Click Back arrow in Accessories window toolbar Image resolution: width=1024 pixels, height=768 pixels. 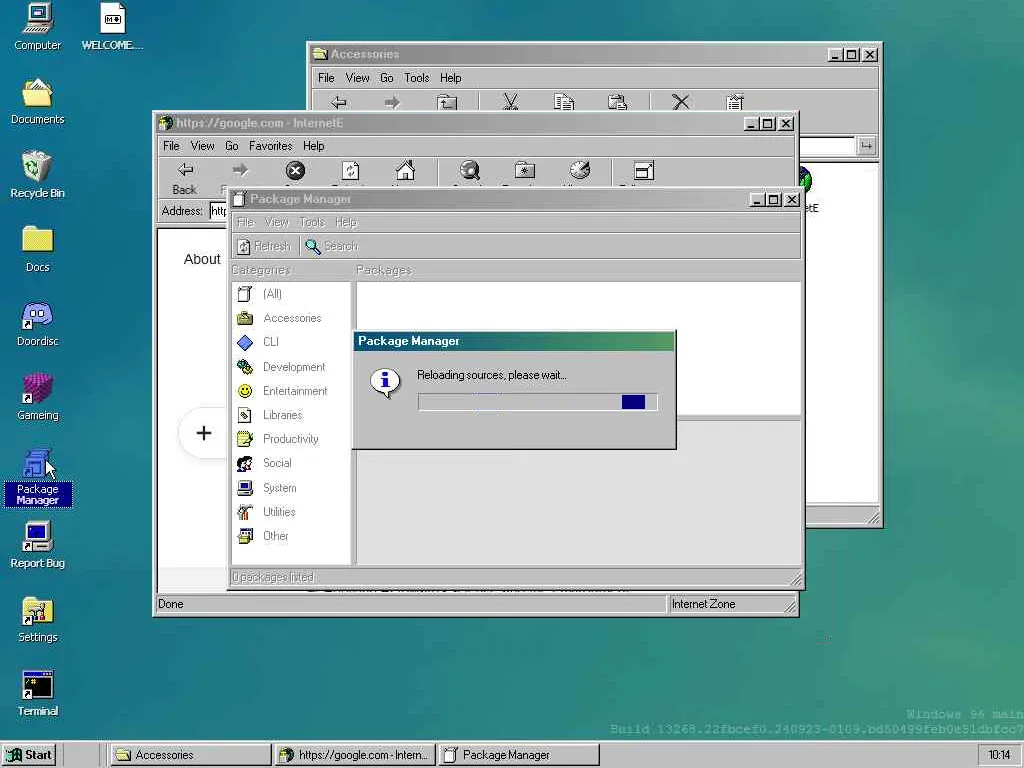click(338, 102)
